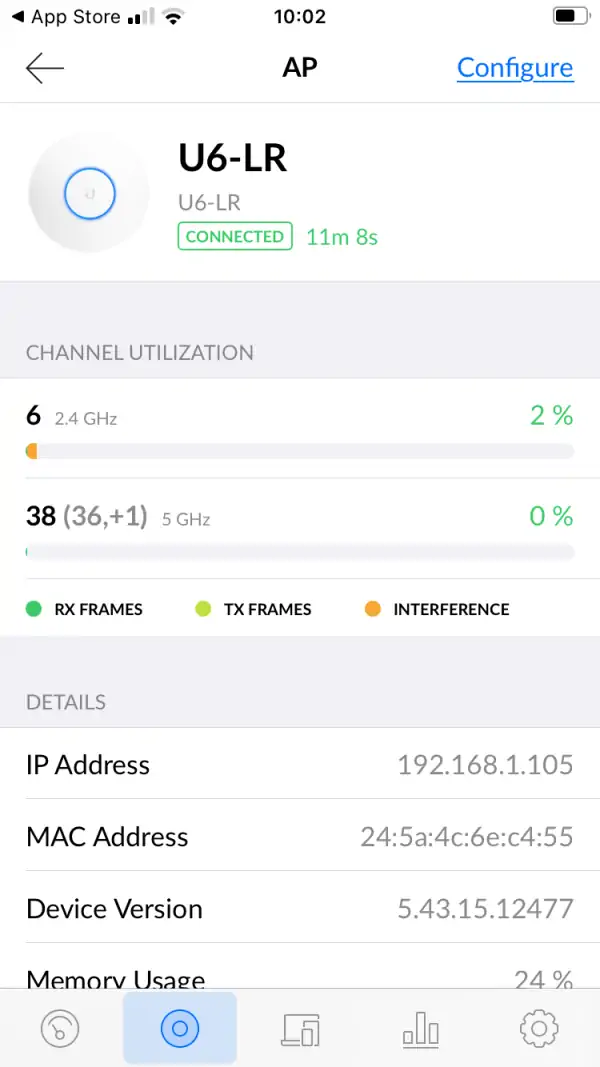
Task: Return to App Store via status bar
Action: point(66,17)
